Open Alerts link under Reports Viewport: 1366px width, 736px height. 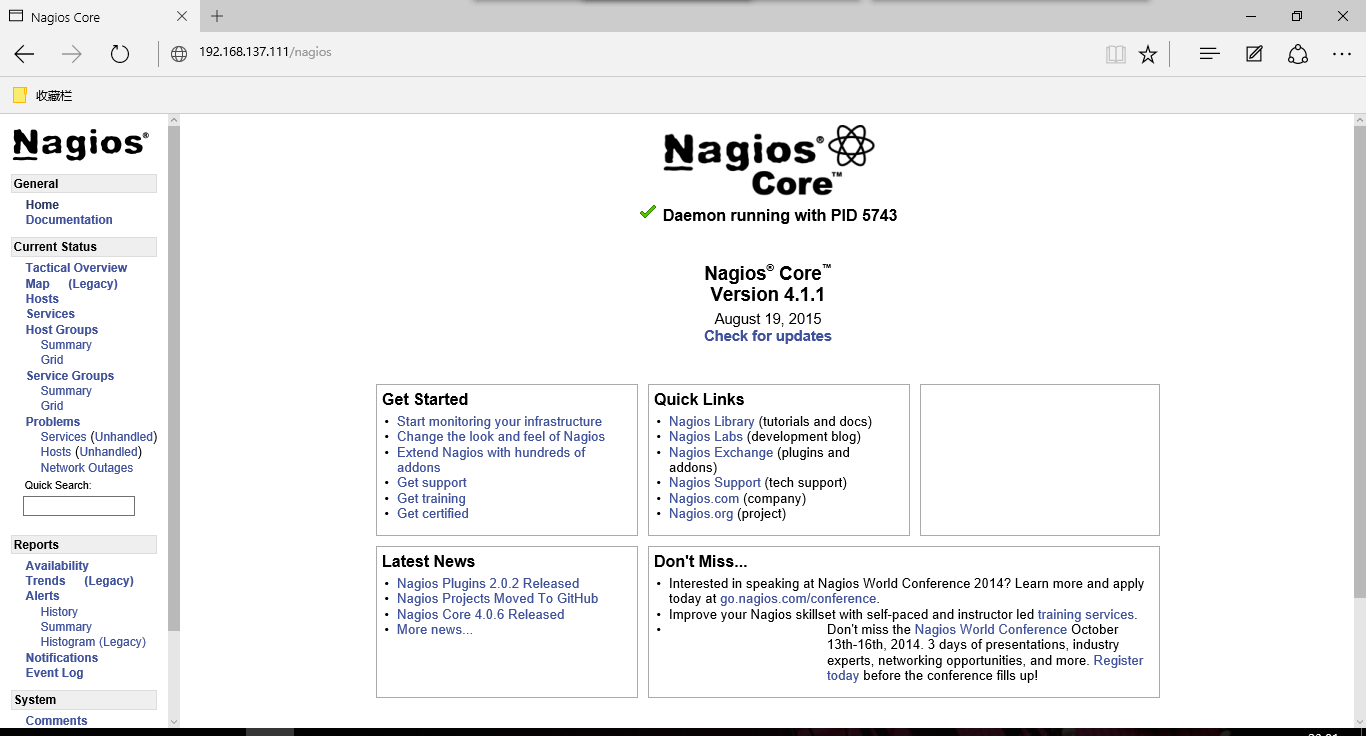(43, 596)
